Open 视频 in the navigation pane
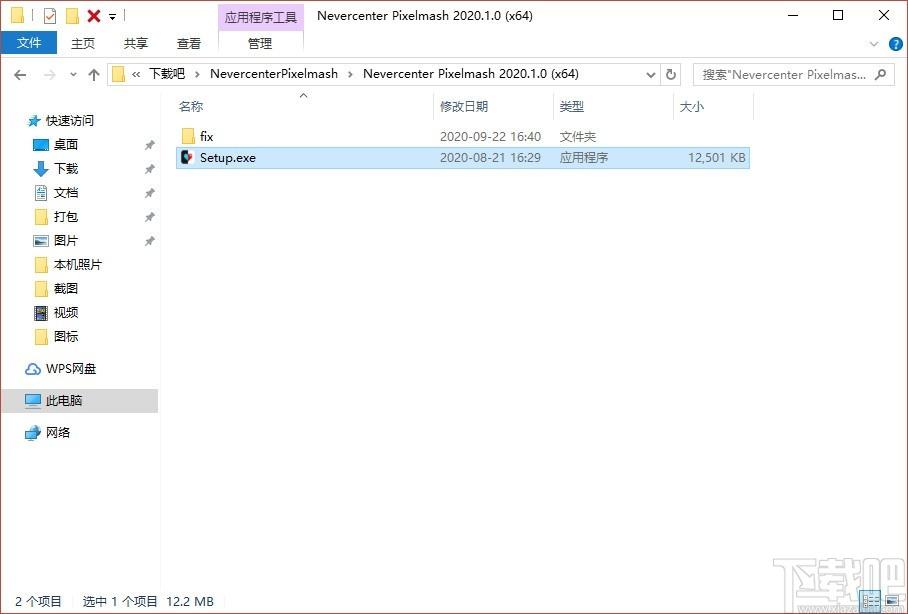The width and height of the screenshot is (908, 614). (x=65, y=313)
